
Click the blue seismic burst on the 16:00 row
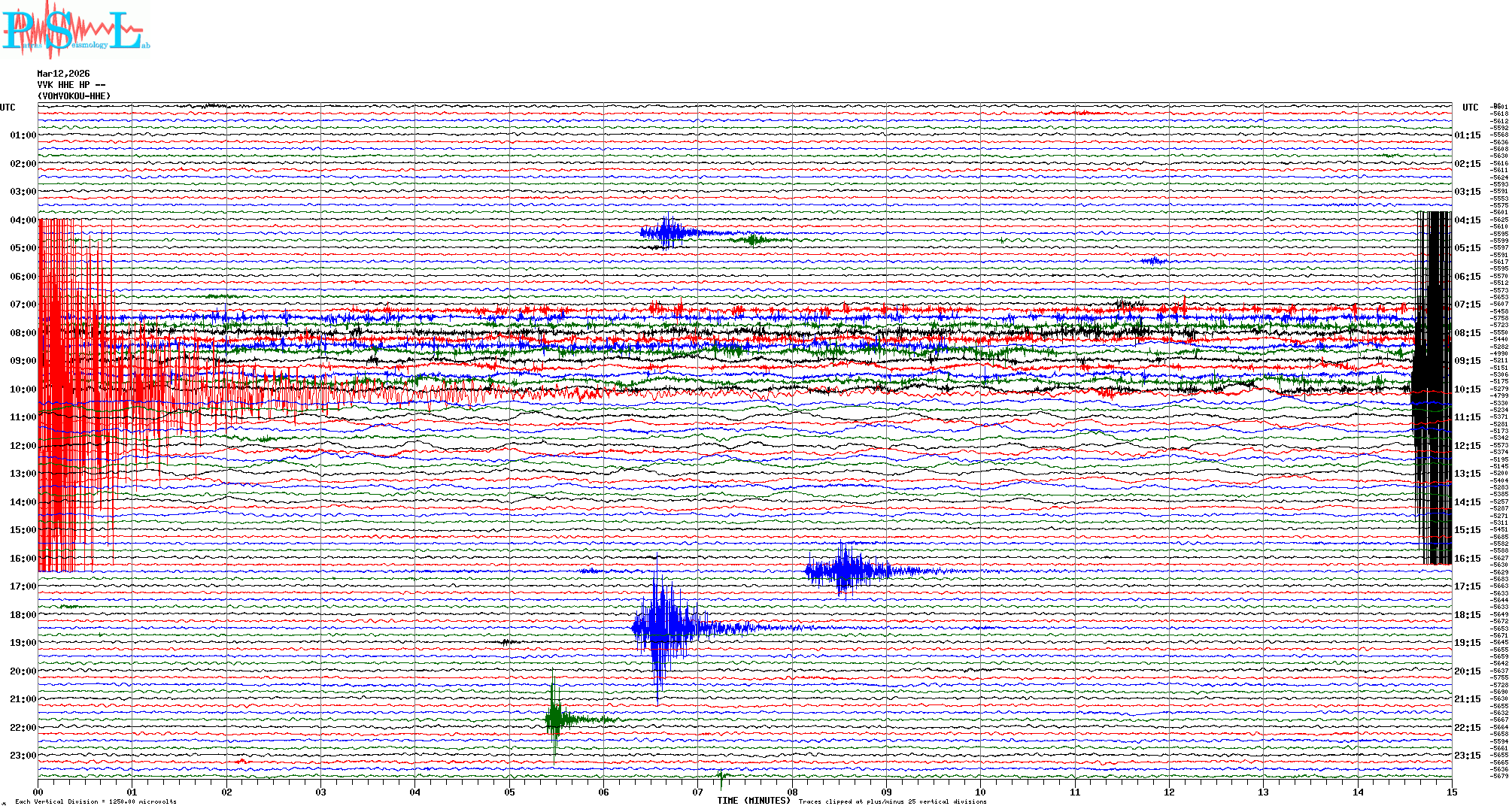tap(846, 571)
